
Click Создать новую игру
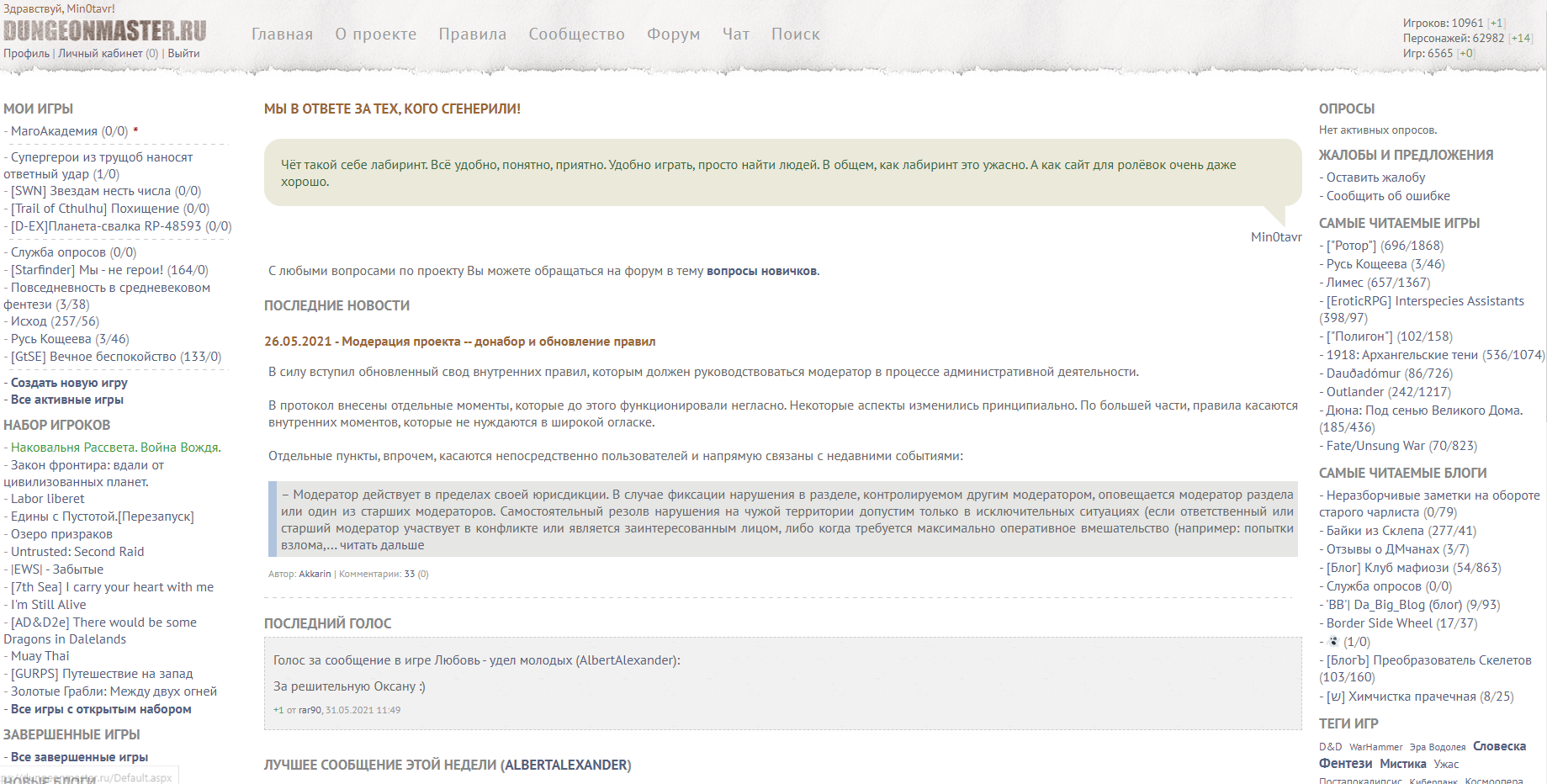(69, 383)
